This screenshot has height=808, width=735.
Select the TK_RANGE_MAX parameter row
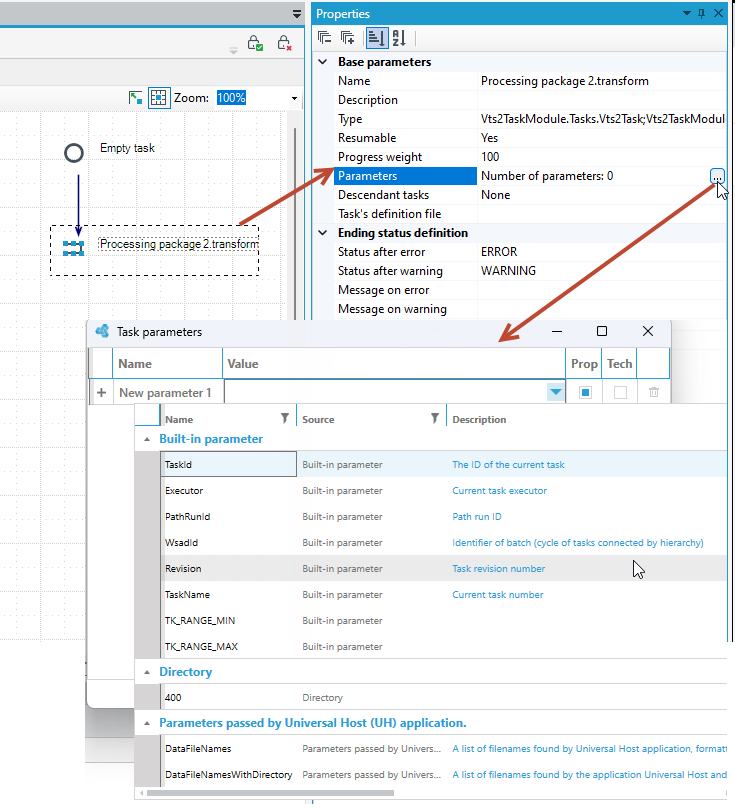click(x=444, y=646)
